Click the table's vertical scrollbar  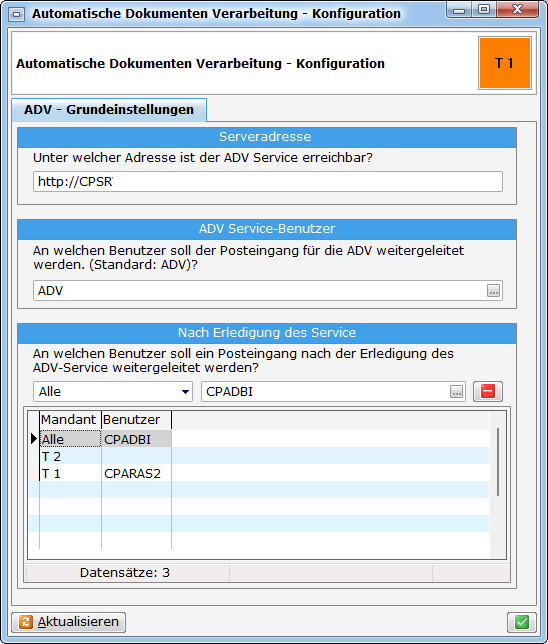click(498, 462)
